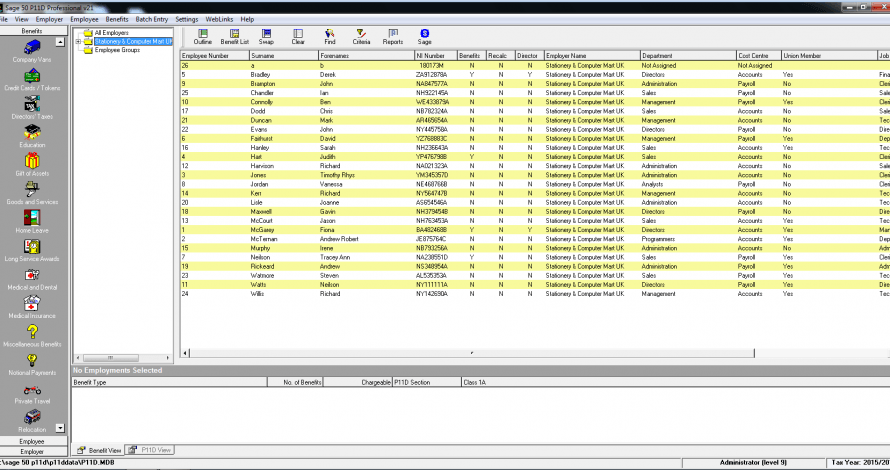Click the Swap toolbar icon
The image size is (890, 470).
[266, 37]
